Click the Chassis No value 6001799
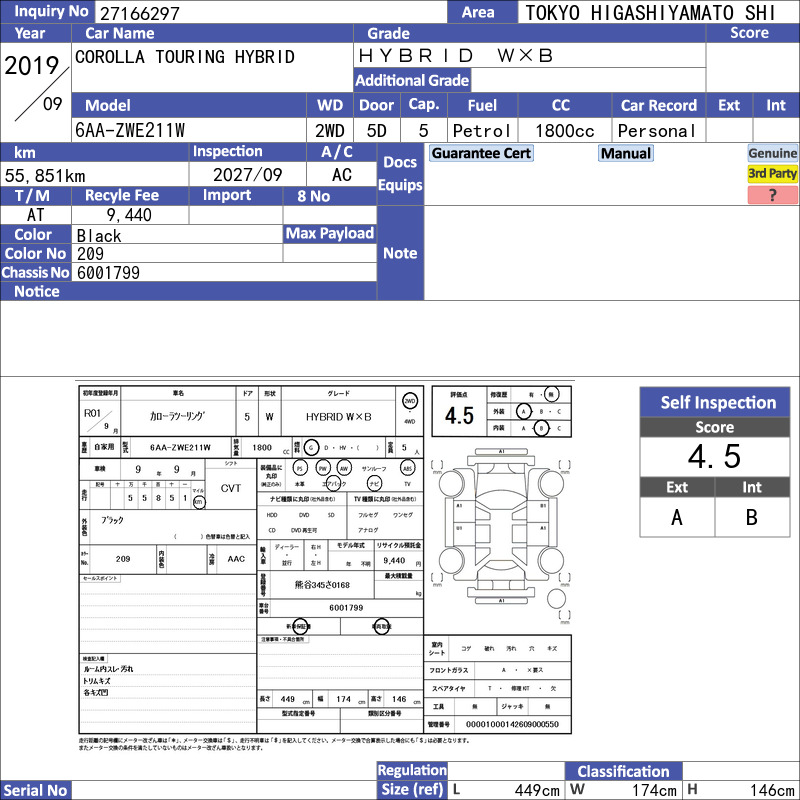Viewport: 800px width, 800px height. [108, 273]
